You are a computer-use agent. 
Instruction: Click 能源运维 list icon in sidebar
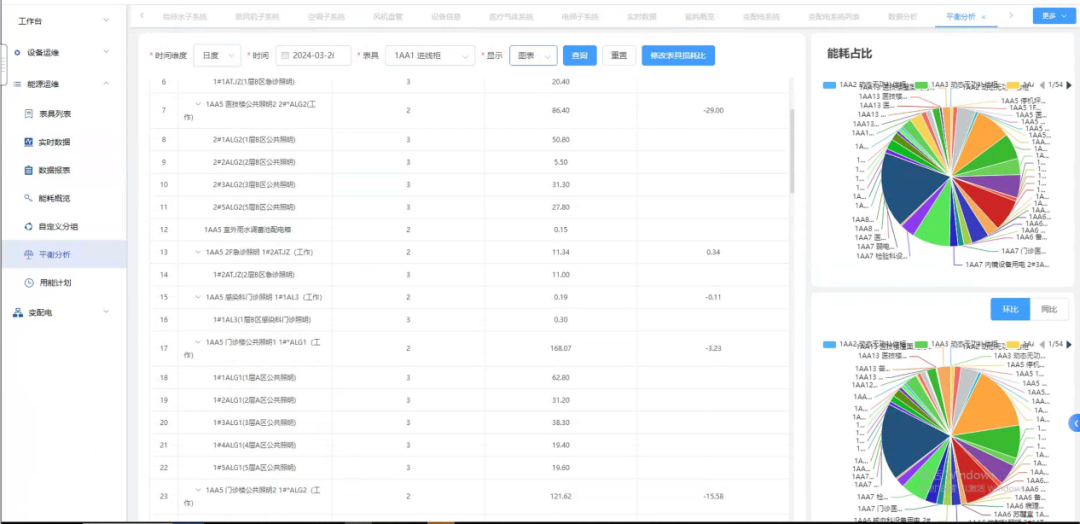[17, 84]
